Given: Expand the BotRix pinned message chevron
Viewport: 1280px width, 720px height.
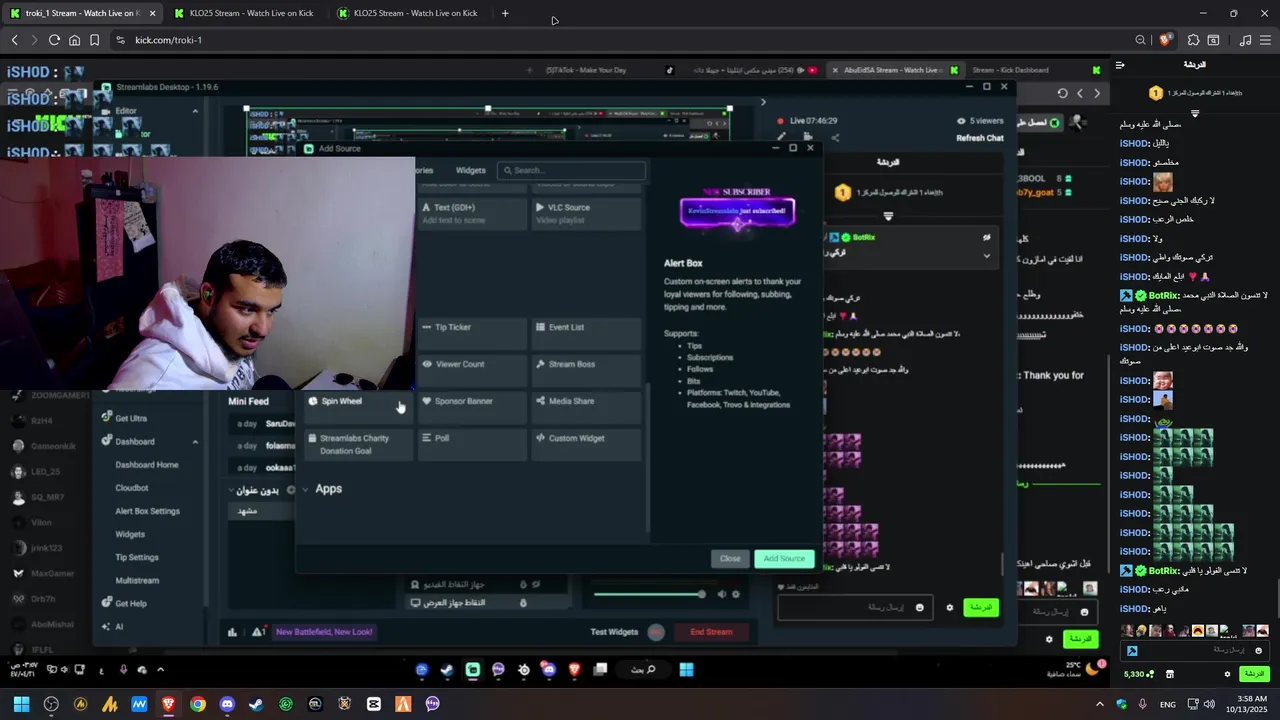Looking at the screenshot, I should [986, 255].
